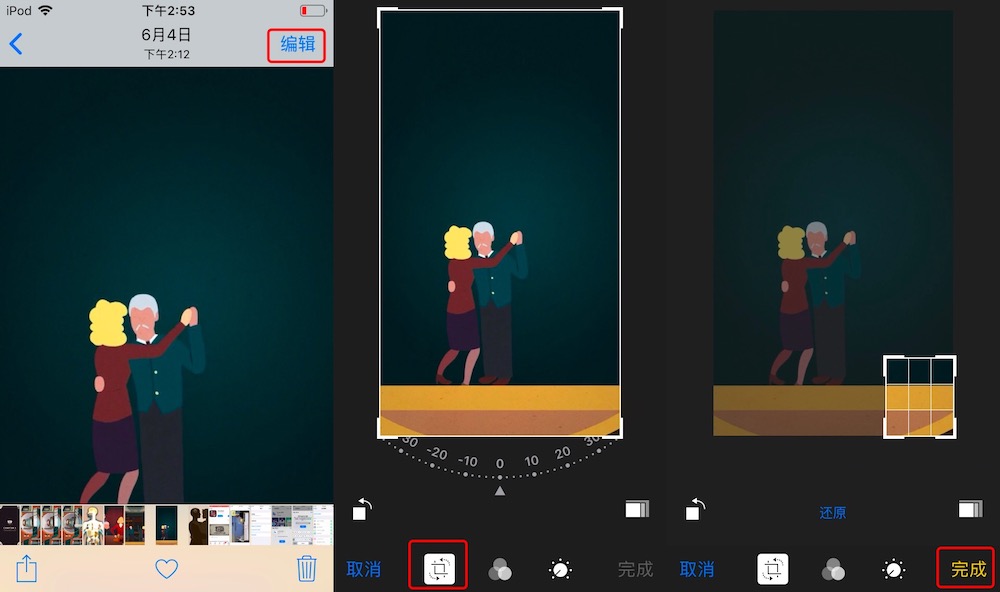Open the adjustment dial icon left of gray 完成
Viewport: 1000px width, 592px height.
pos(561,570)
